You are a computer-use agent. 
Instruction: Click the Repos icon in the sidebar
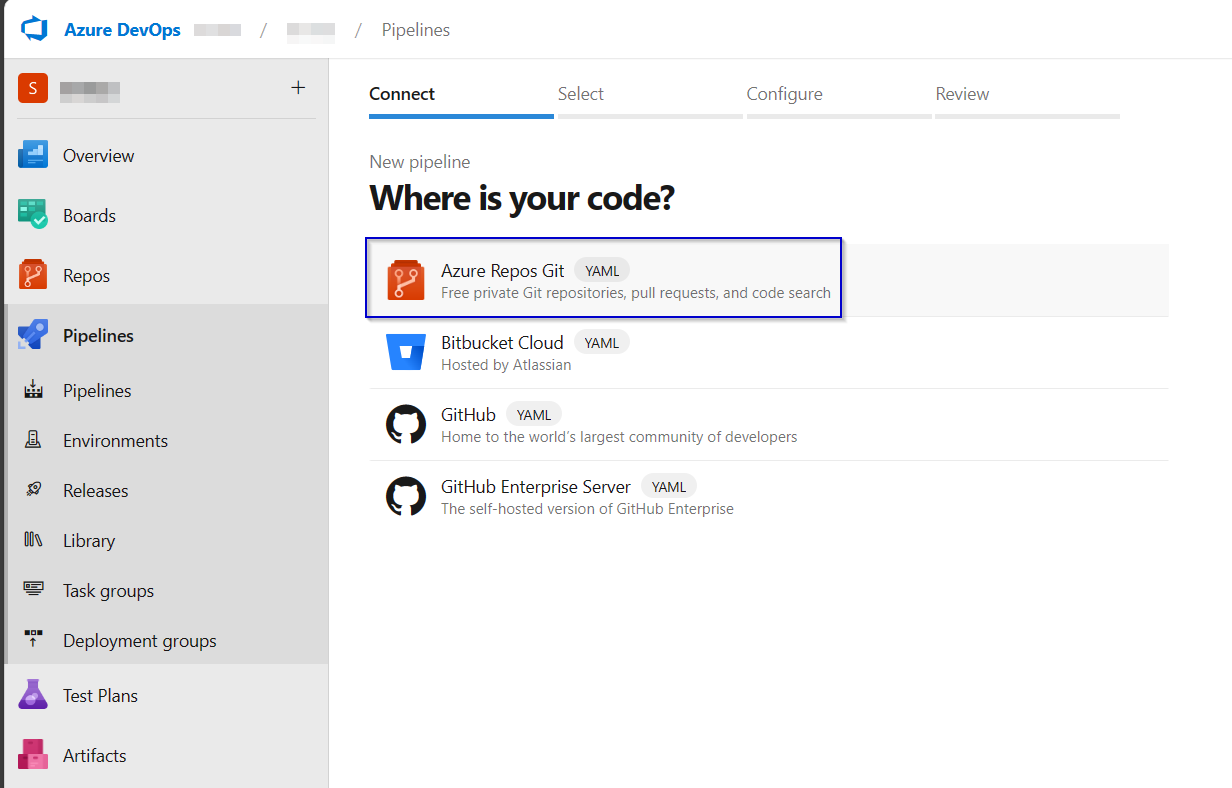pos(33,275)
